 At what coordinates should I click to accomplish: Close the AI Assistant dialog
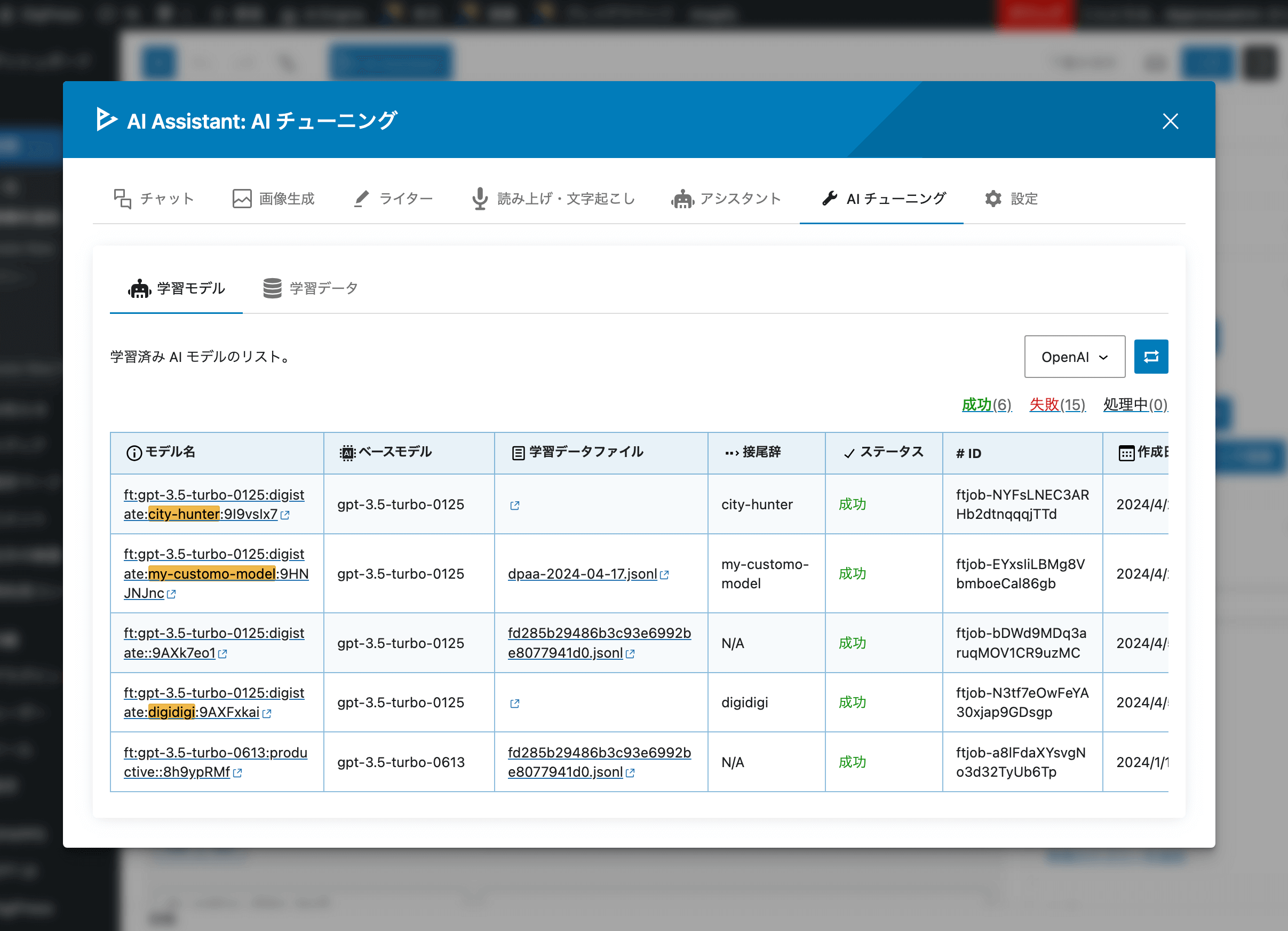[1170, 121]
